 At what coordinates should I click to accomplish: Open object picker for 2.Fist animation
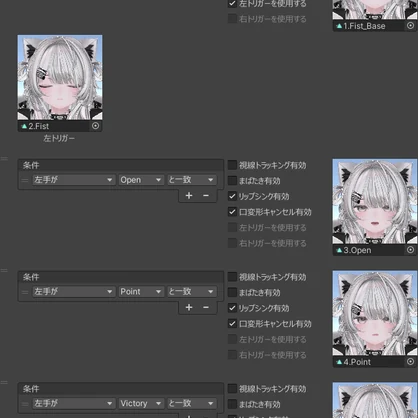click(x=95, y=126)
